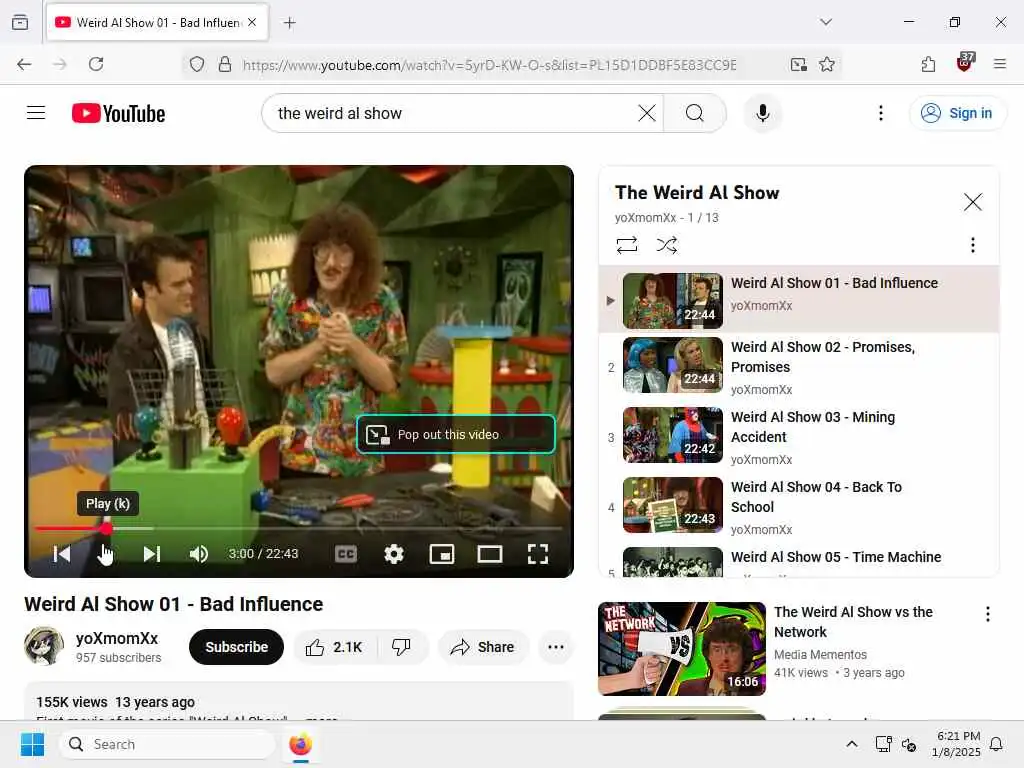
Task: Switch to theater mode
Action: pyautogui.click(x=490, y=554)
